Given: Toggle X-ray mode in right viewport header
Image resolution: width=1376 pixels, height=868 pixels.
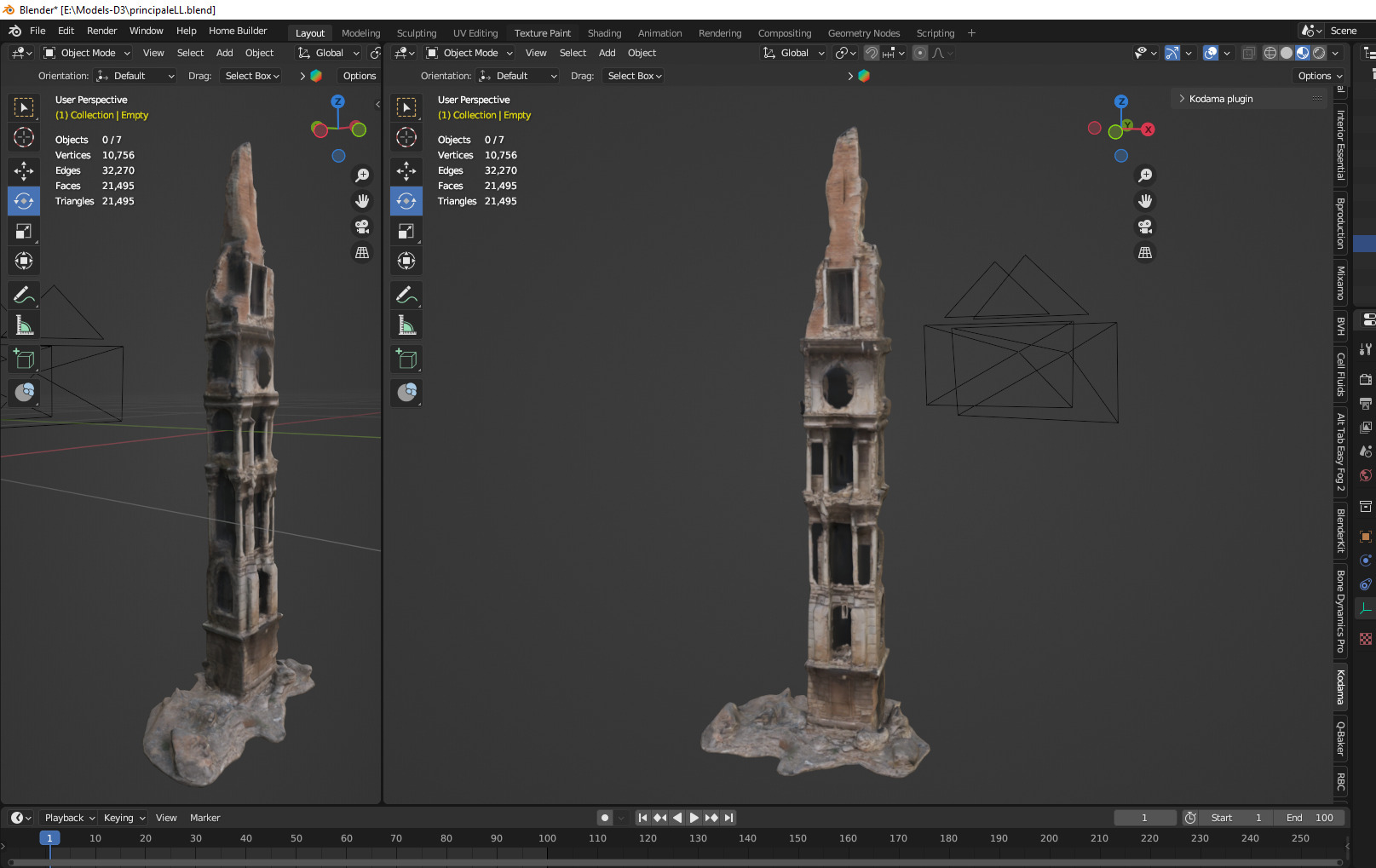Looking at the screenshot, I should (x=1248, y=53).
